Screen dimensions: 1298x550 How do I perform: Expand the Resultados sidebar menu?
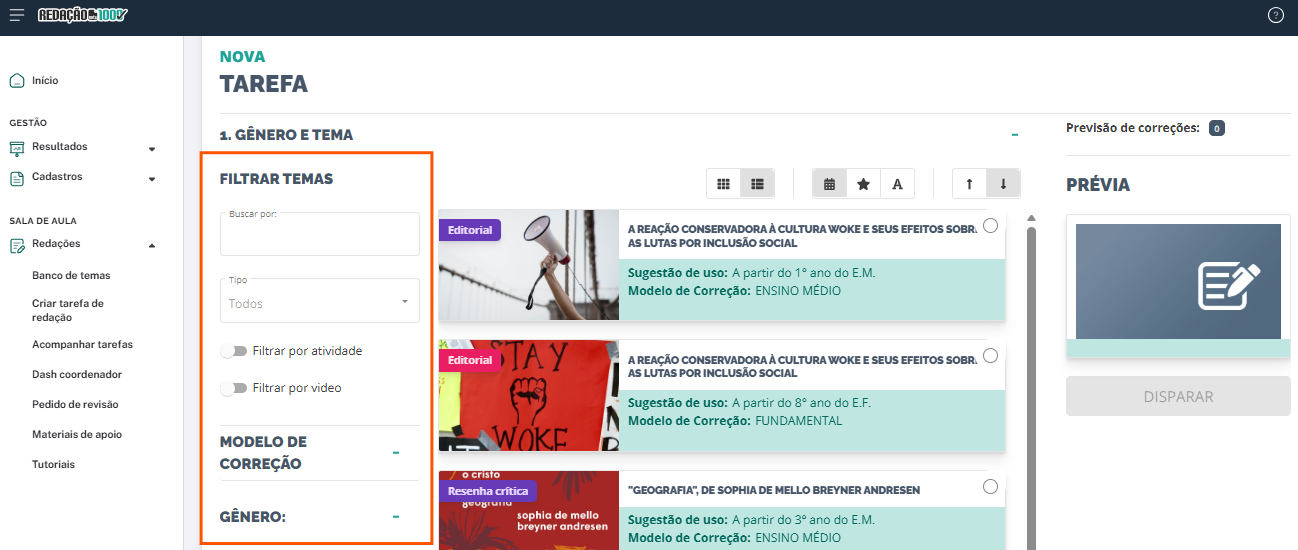[x=152, y=149]
